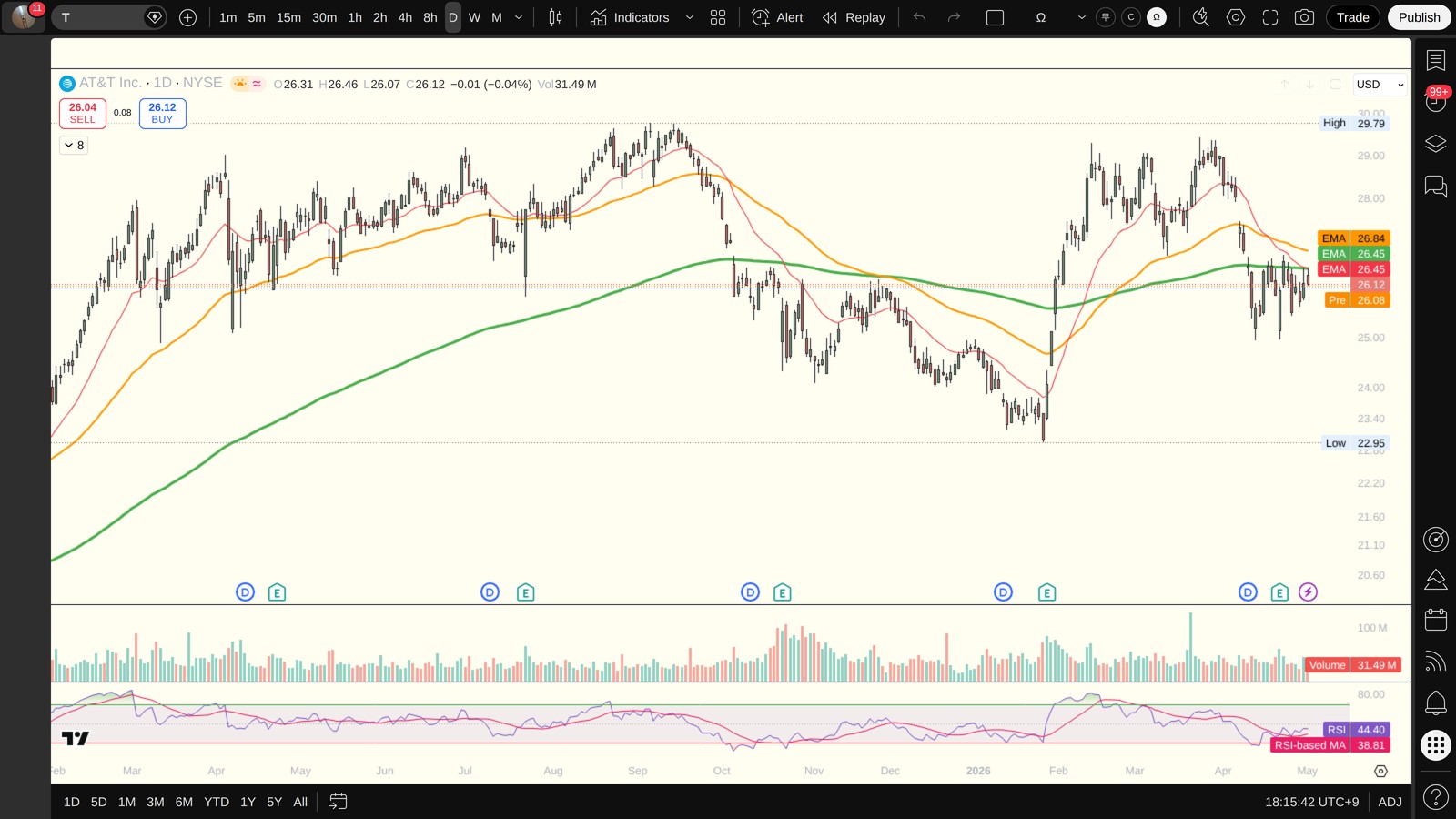Toggle the omega session circle button

[x=1157, y=17]
